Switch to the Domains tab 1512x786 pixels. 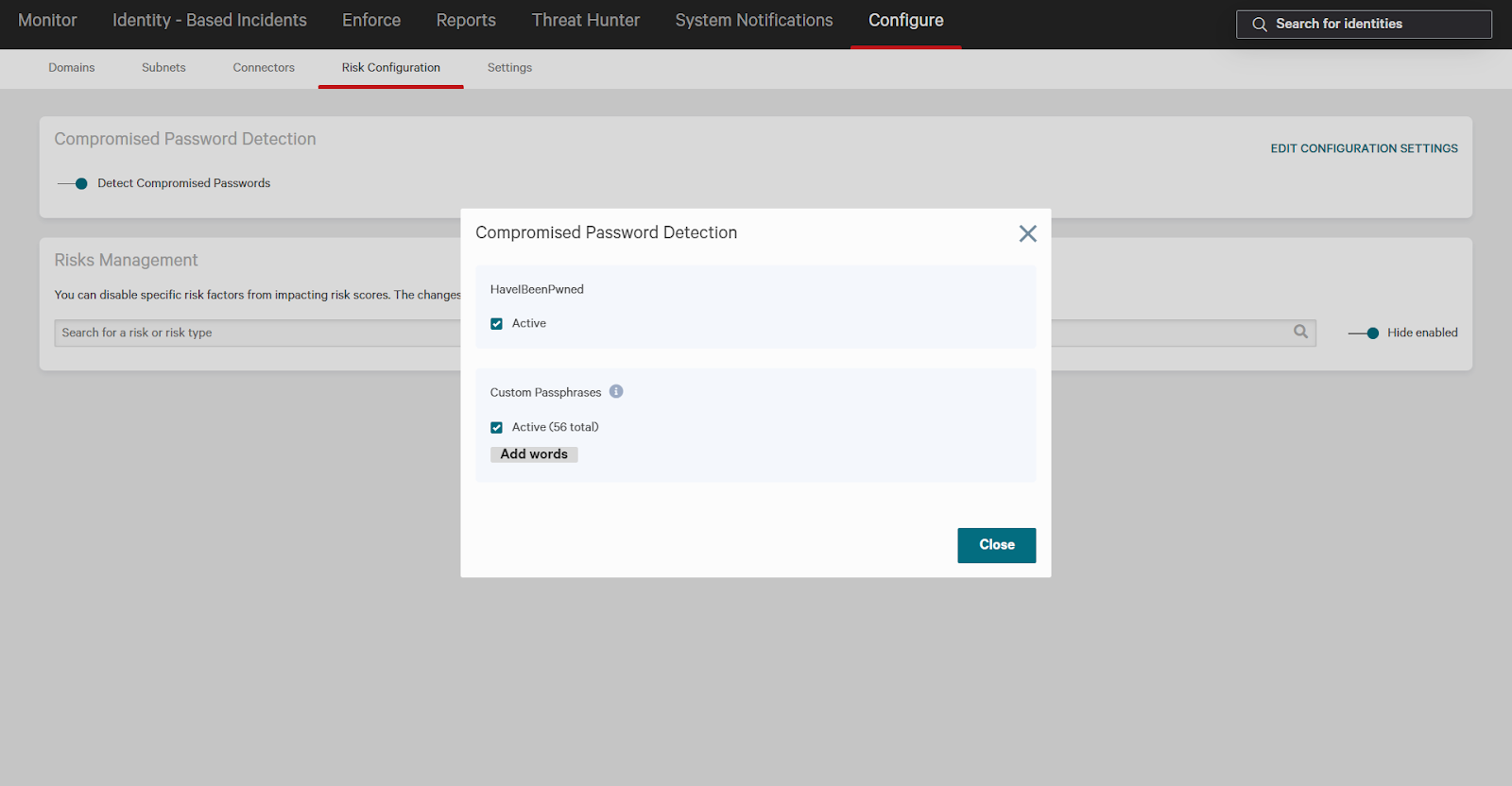(x=72, y=68)
